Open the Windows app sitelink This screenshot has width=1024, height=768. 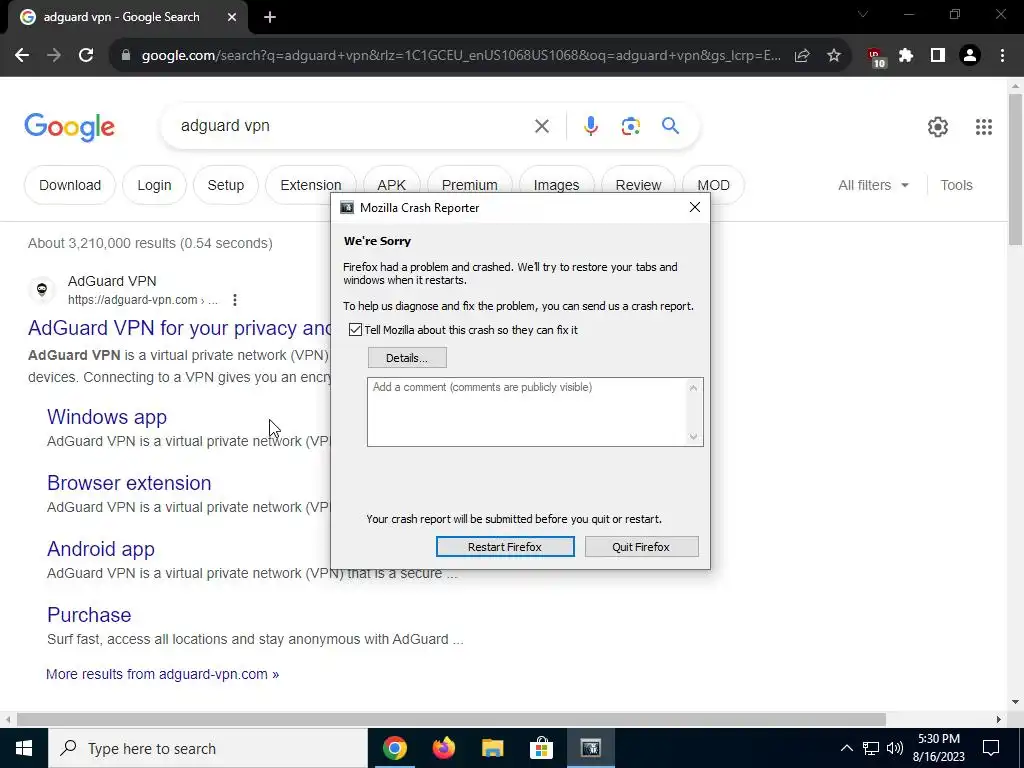point(106,417)
